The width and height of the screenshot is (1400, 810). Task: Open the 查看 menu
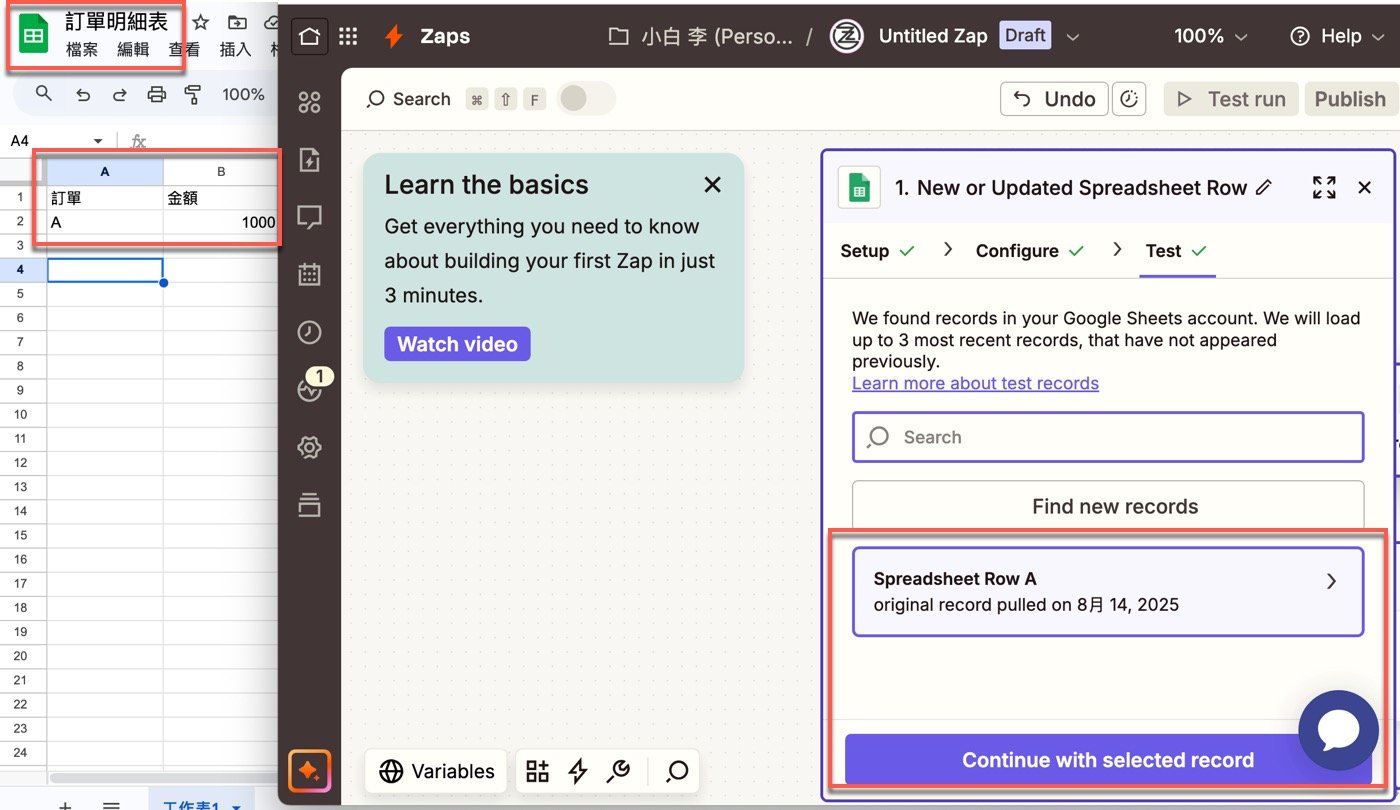click(184, 49)
